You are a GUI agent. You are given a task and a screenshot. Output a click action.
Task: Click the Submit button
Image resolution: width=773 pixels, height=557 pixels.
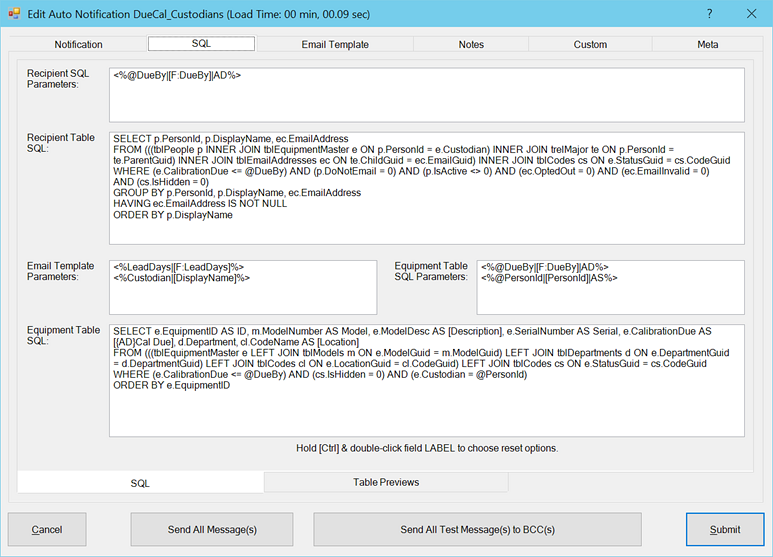pos(725,529)
